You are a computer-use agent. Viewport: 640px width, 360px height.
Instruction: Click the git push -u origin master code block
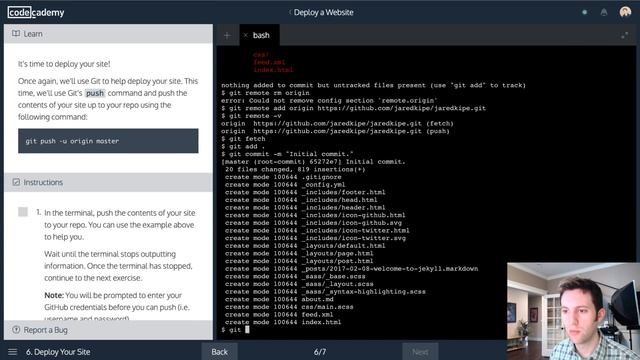108,141
